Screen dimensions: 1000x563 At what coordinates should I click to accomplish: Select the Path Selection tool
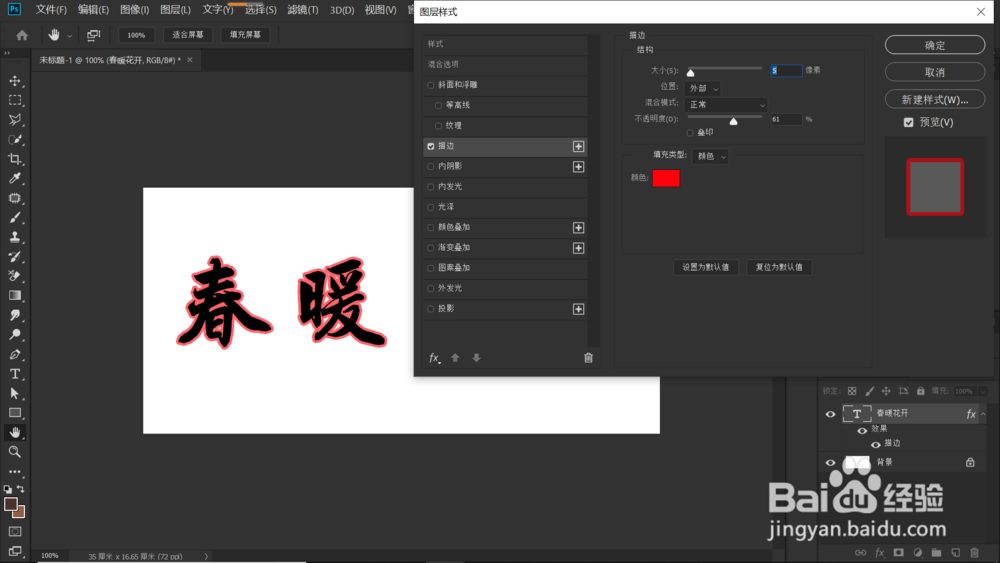15,393
